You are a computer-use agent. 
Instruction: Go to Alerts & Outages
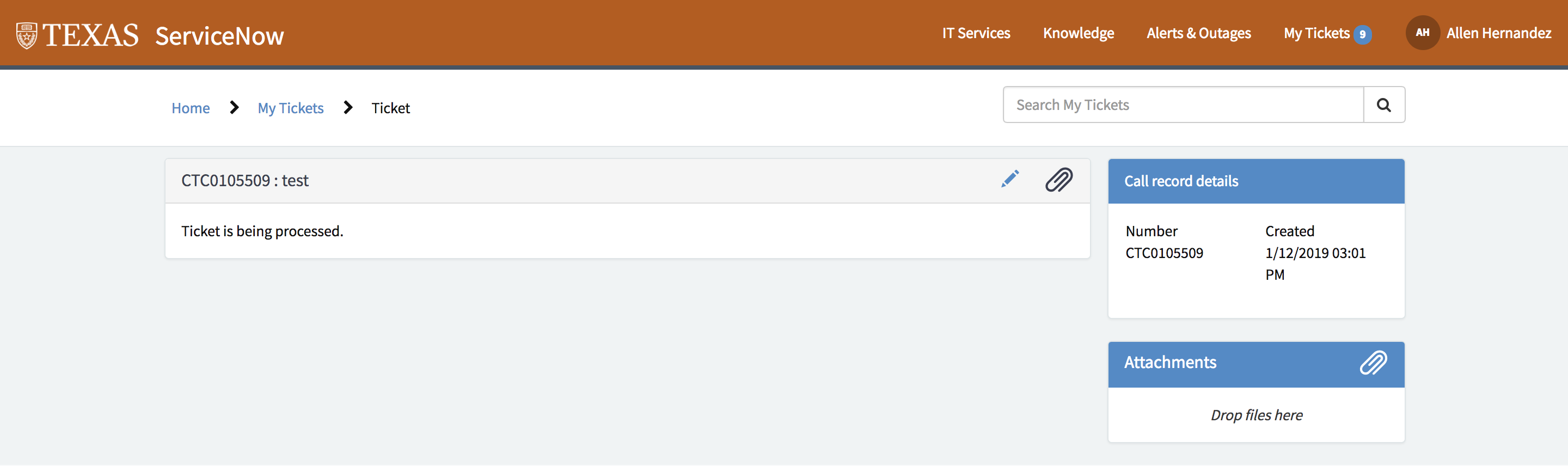tap(1198, 33)
